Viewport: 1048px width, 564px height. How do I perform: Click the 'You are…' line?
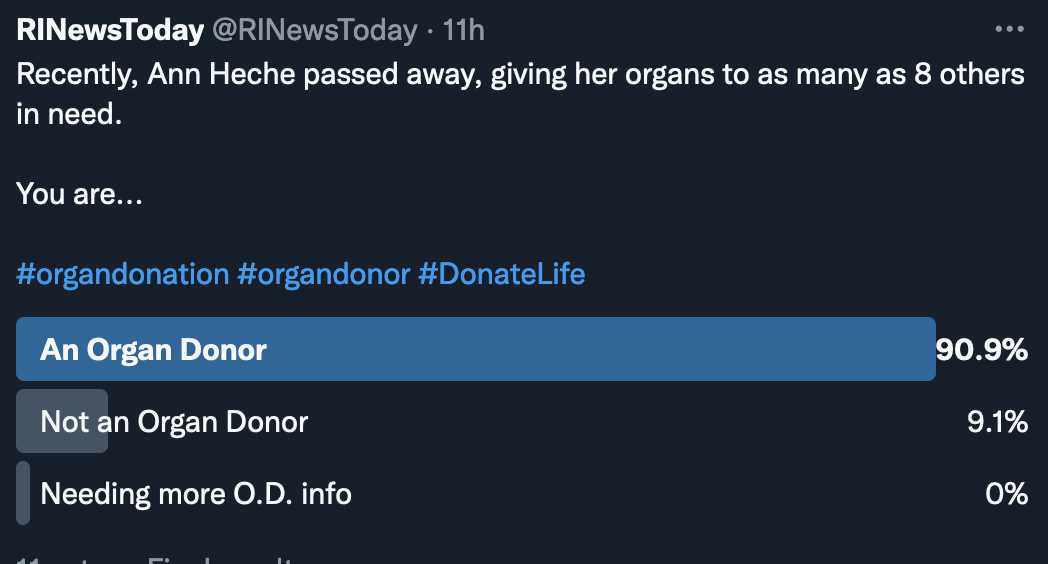(x=79, y=194)
